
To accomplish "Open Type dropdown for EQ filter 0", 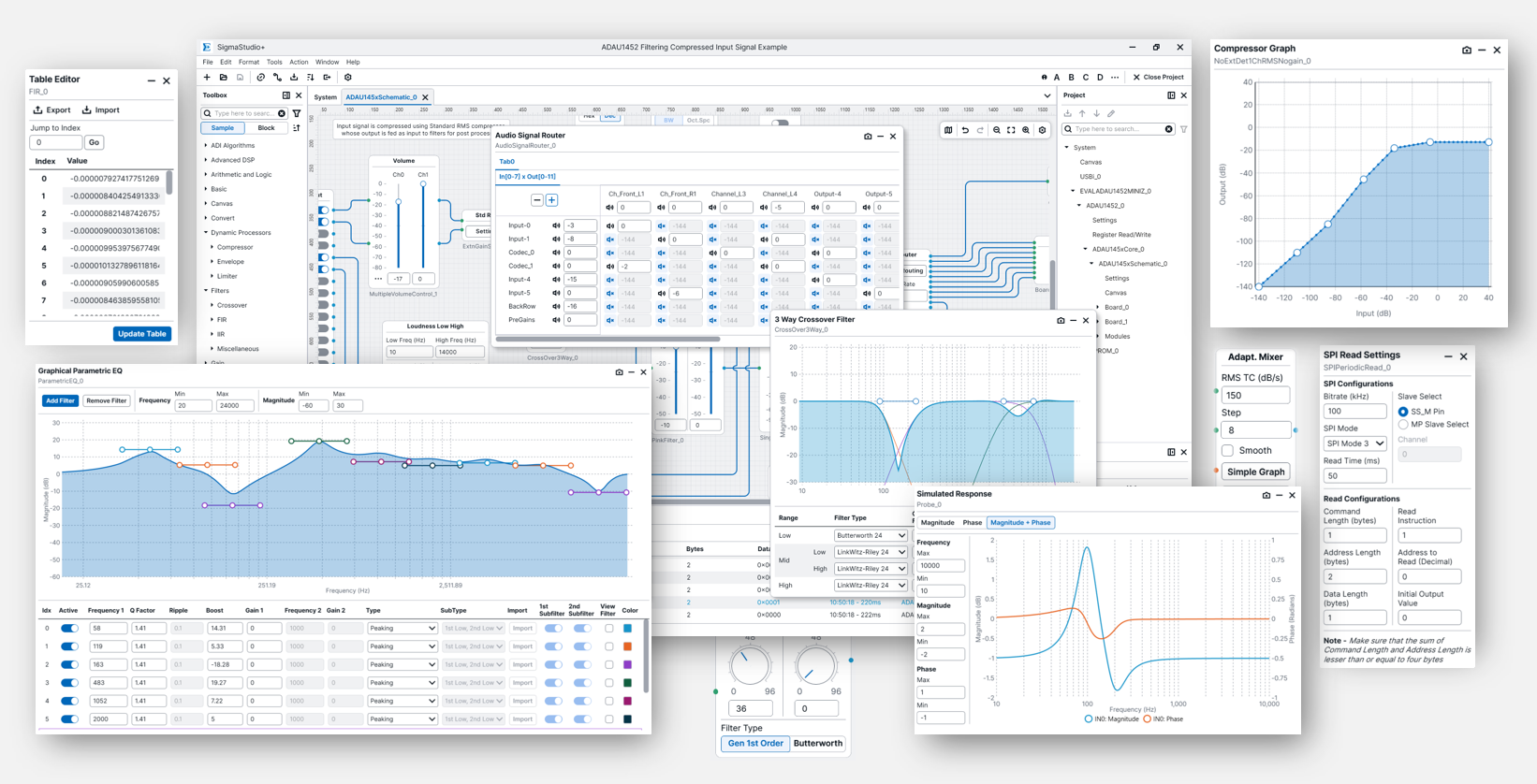I will 403,629.
